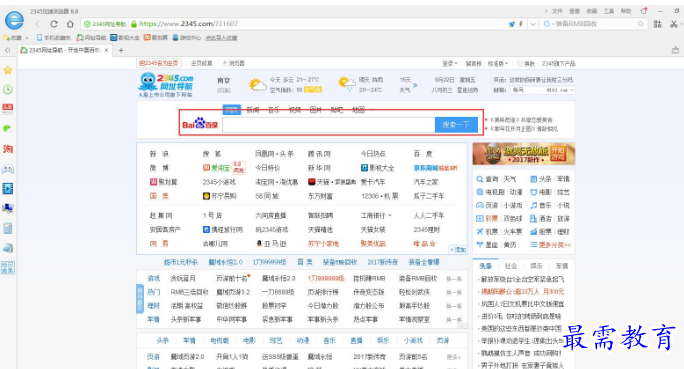Image resolution: width=684 pixels, height=369 pixels.
Task: Open the 收藏 menu
Action: (592, 11)
